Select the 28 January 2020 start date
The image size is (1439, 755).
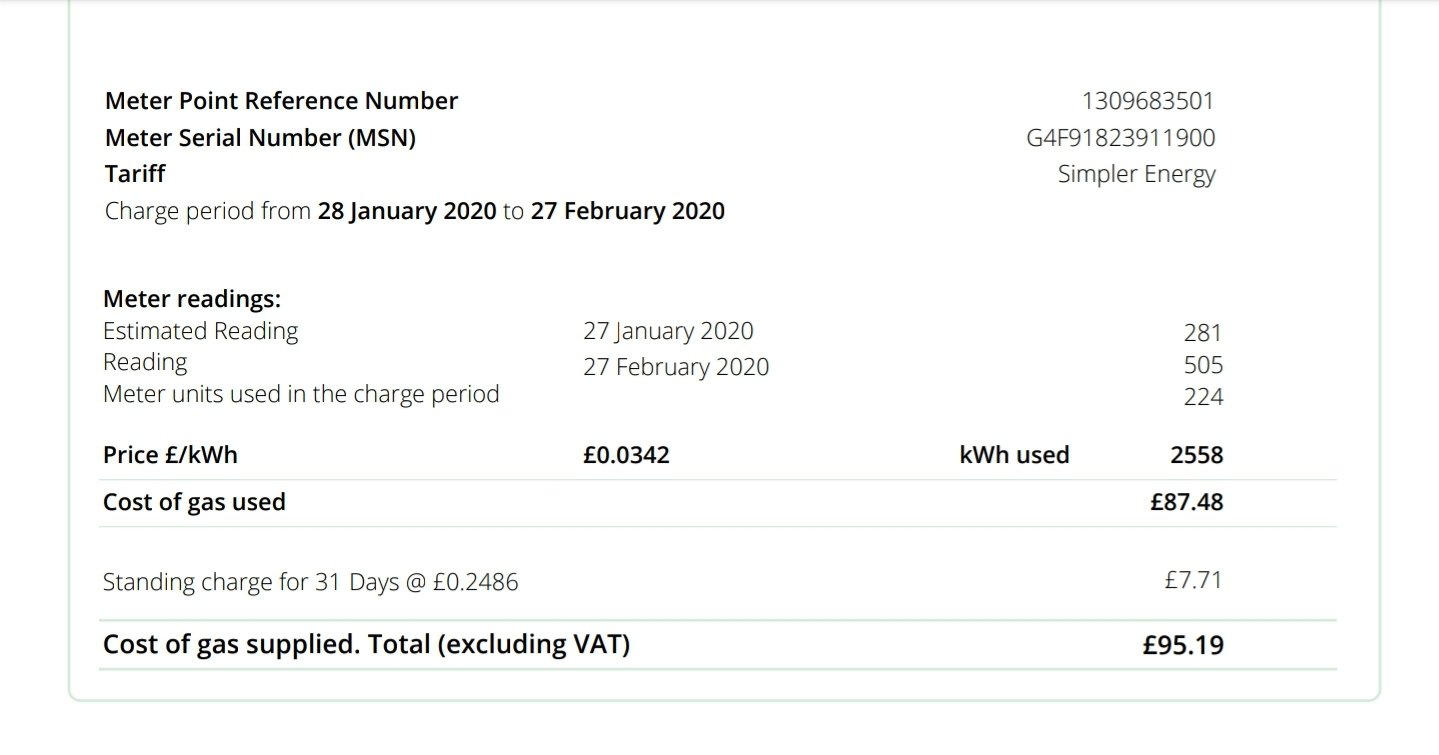(x=407, y=211)
